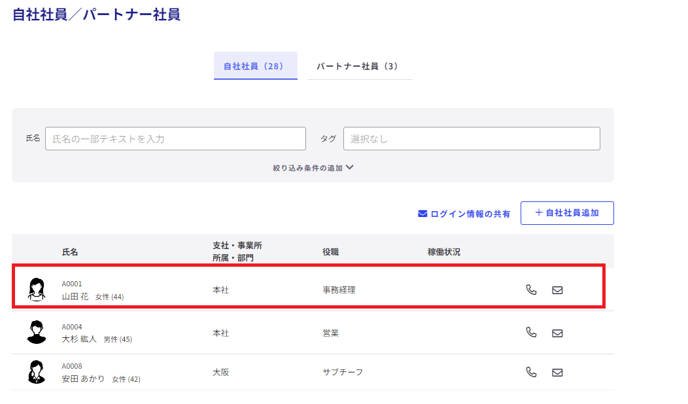This screenshot has width=688, height=404.
Task: Click the phone icon for 山田 花
Action: pyautogui.click(x=531, y=290)
